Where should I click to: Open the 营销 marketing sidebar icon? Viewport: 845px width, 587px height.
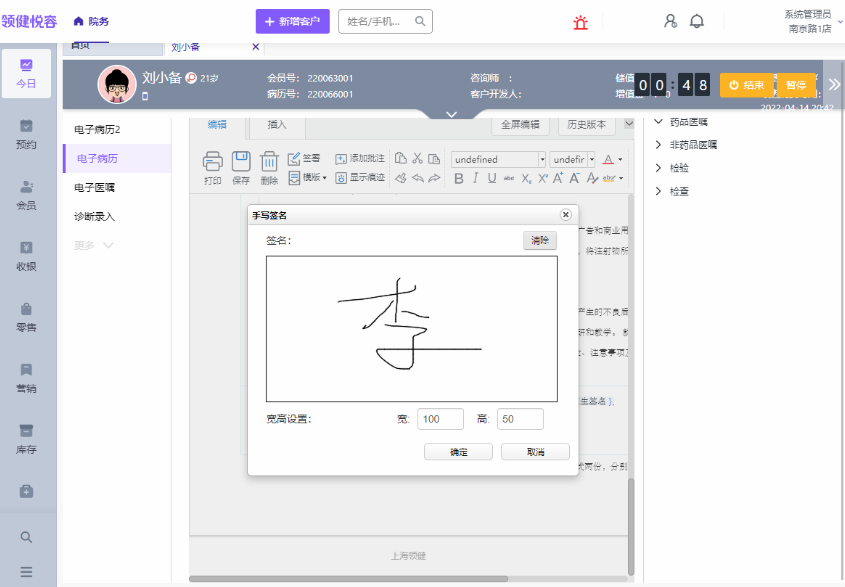tap(26, 378)
